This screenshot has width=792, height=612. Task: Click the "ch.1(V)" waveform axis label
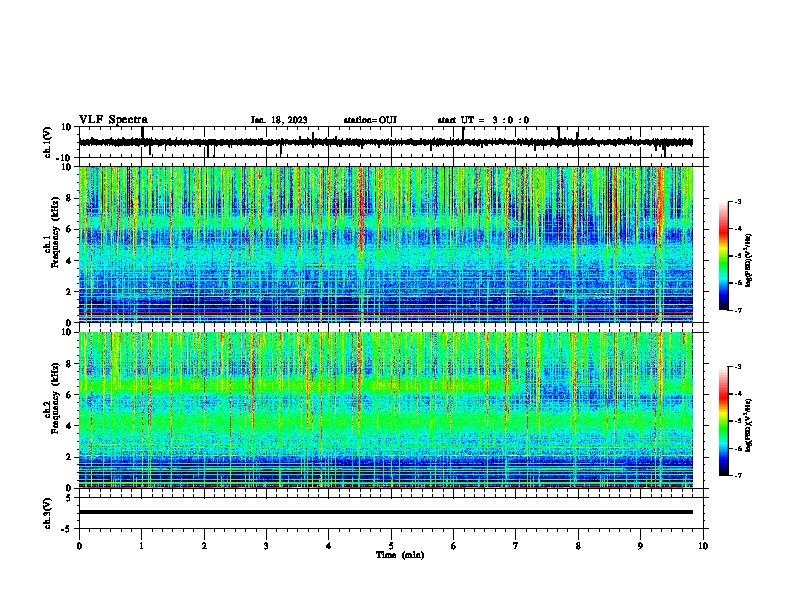click(48, 142)
